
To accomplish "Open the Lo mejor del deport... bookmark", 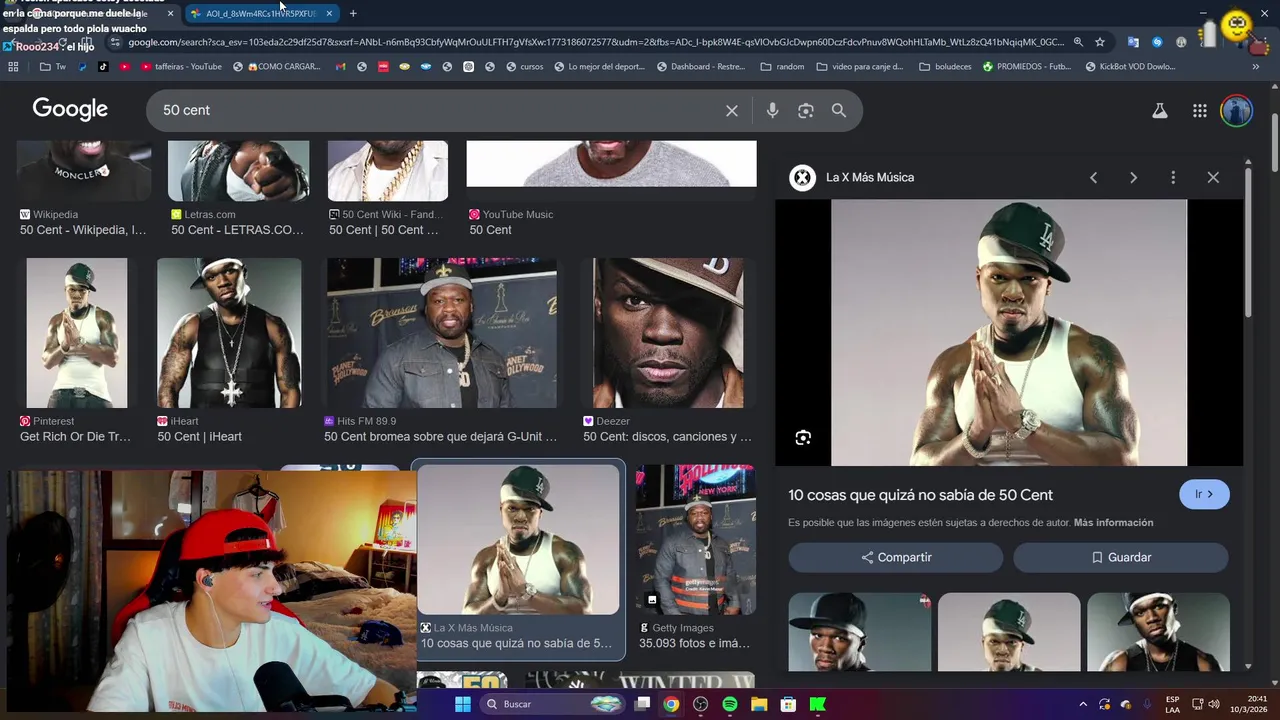I will [x=599, y=67].
